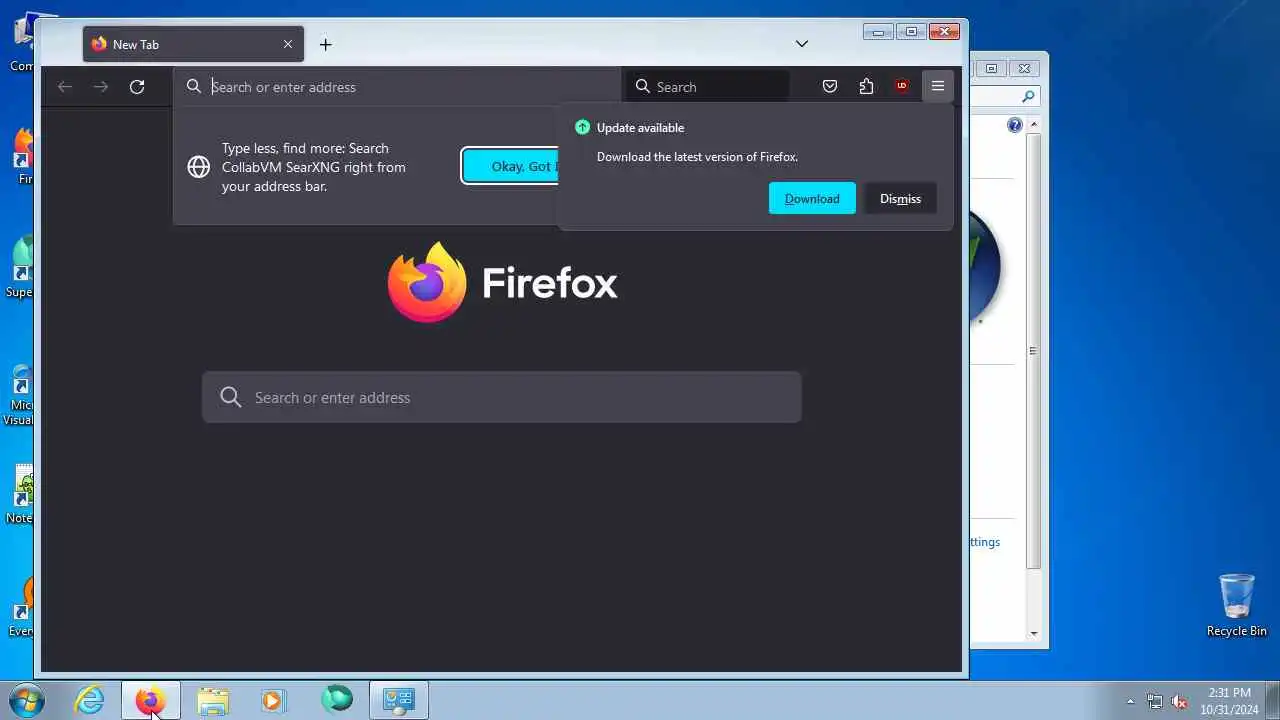1280x720 pixels.
Task: Select the New Tab tab
Action: (193, 44)
